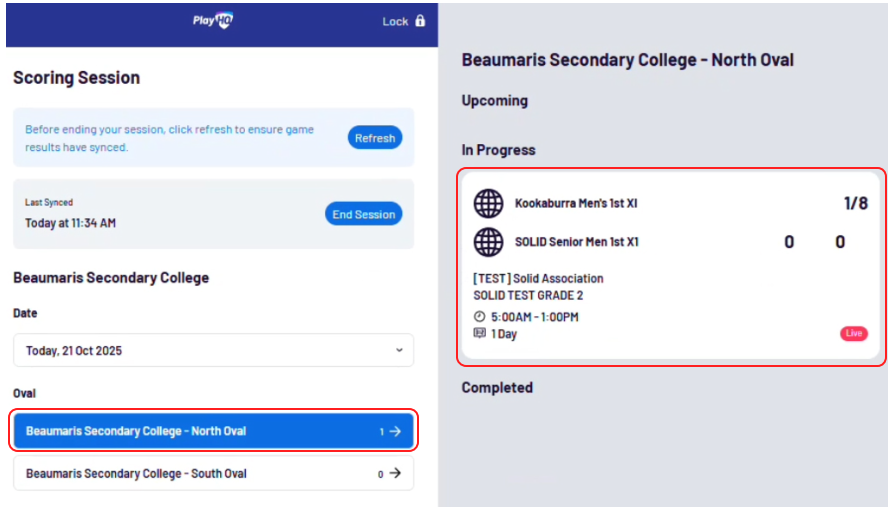Click the 1 Day match format icon
893x512 pixels.
coord(479,334)
